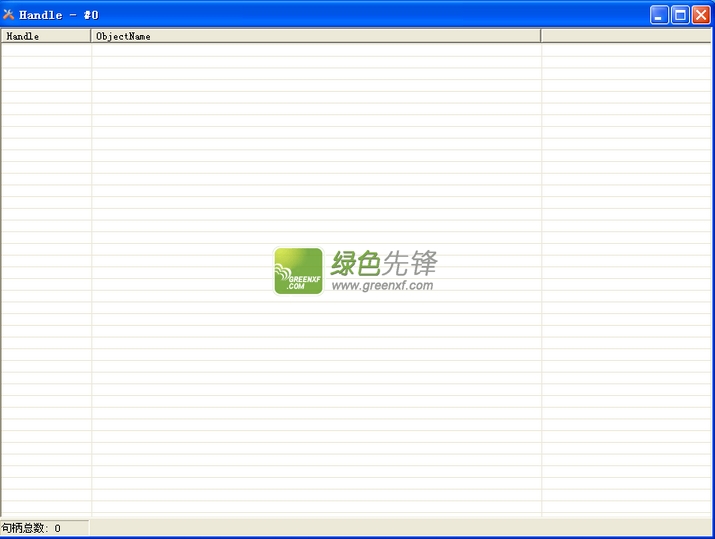Sort by the Handle column header
This screenshot has height=539, width=715.
[45, 36]
